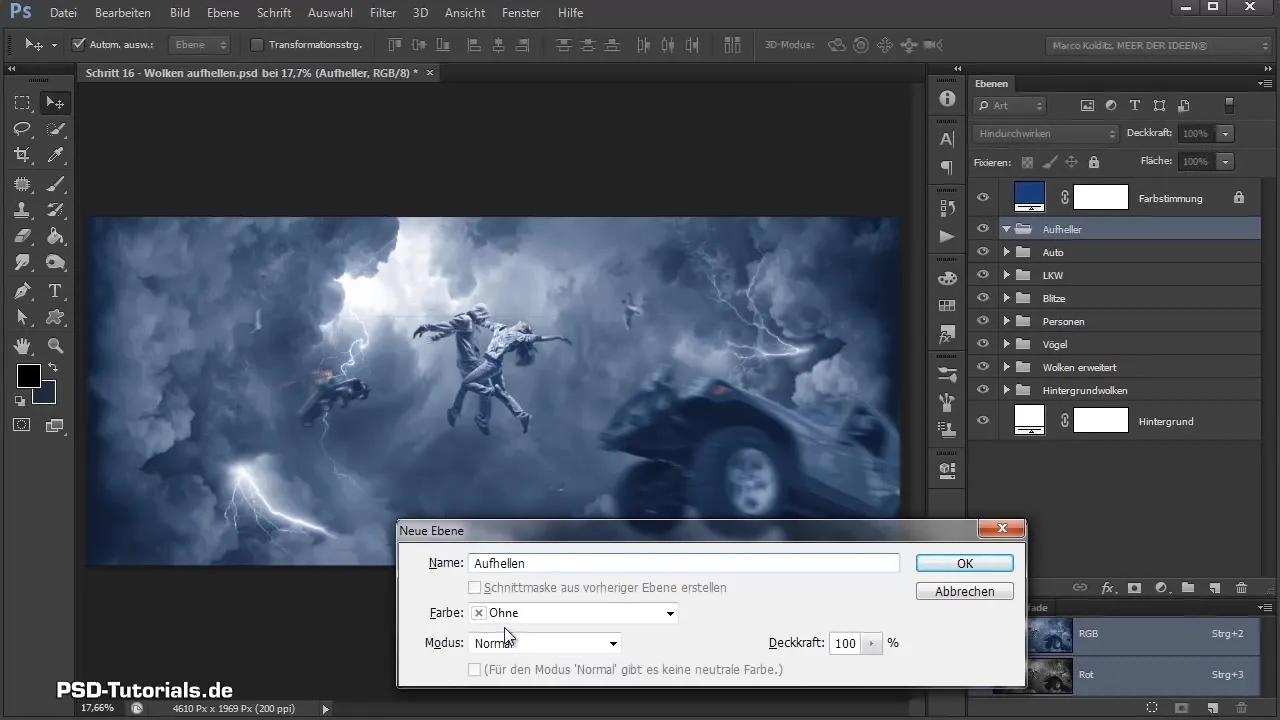1280x720 pixels.
Task: Toggle Autom. ausw. checkbox
Action: click(x=80, y=45)
